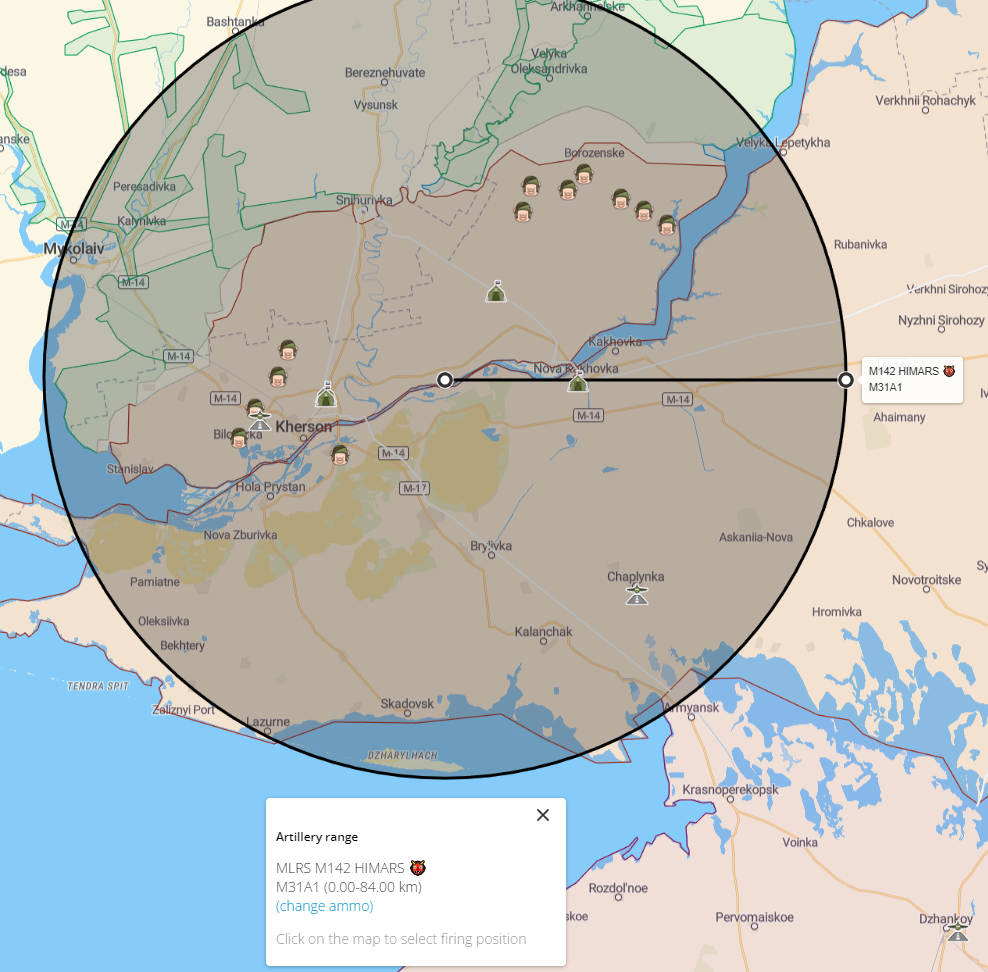
Task: Click the firing position handle at circle center
Action: (445, 379)
